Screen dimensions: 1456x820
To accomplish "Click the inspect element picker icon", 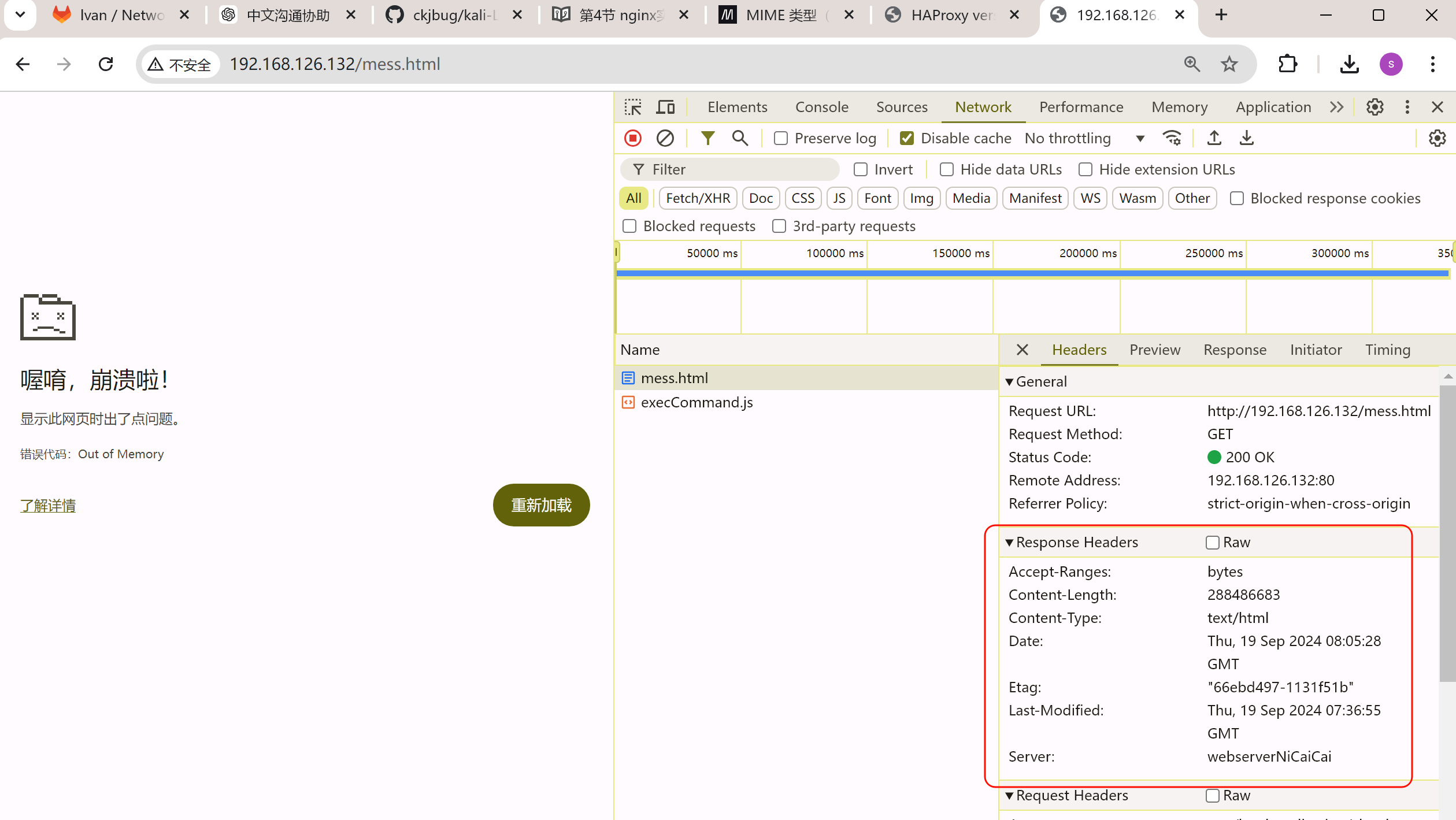I will [x=633, y=107].
